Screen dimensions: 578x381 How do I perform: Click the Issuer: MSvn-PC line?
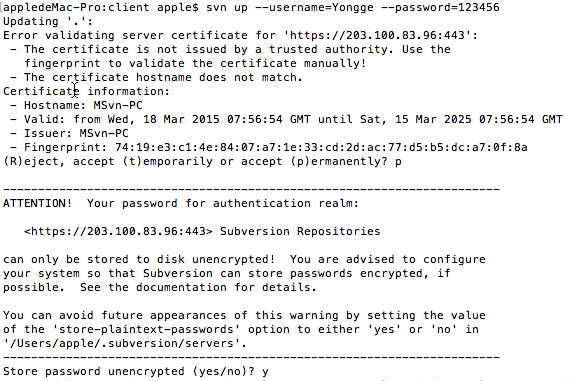(76, 133)
